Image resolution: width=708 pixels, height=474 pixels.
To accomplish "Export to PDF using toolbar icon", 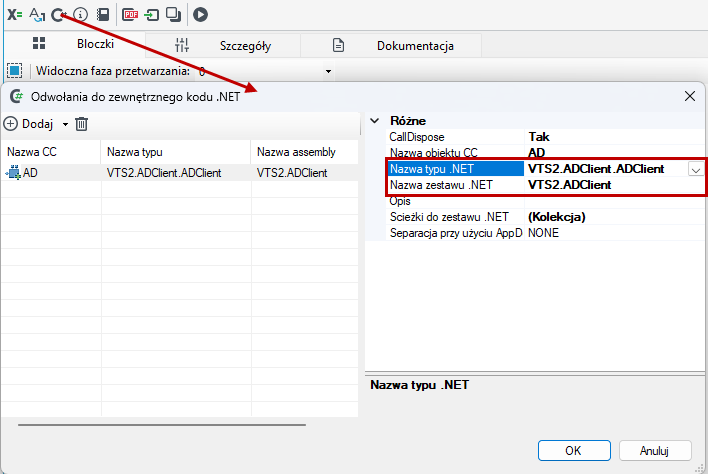I will 130,15.
